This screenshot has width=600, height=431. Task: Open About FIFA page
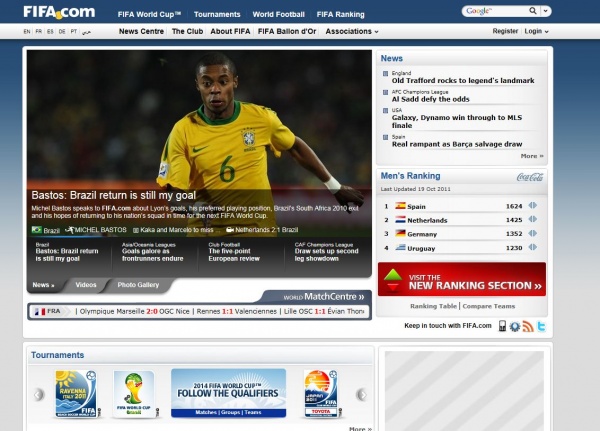[230, 31]
